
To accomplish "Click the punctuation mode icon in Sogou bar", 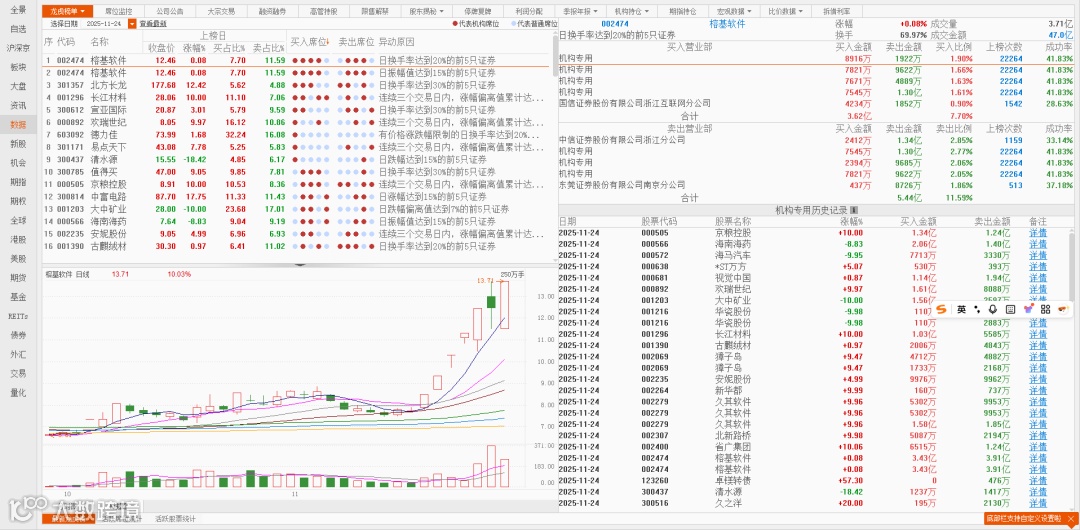I will 977,309.
